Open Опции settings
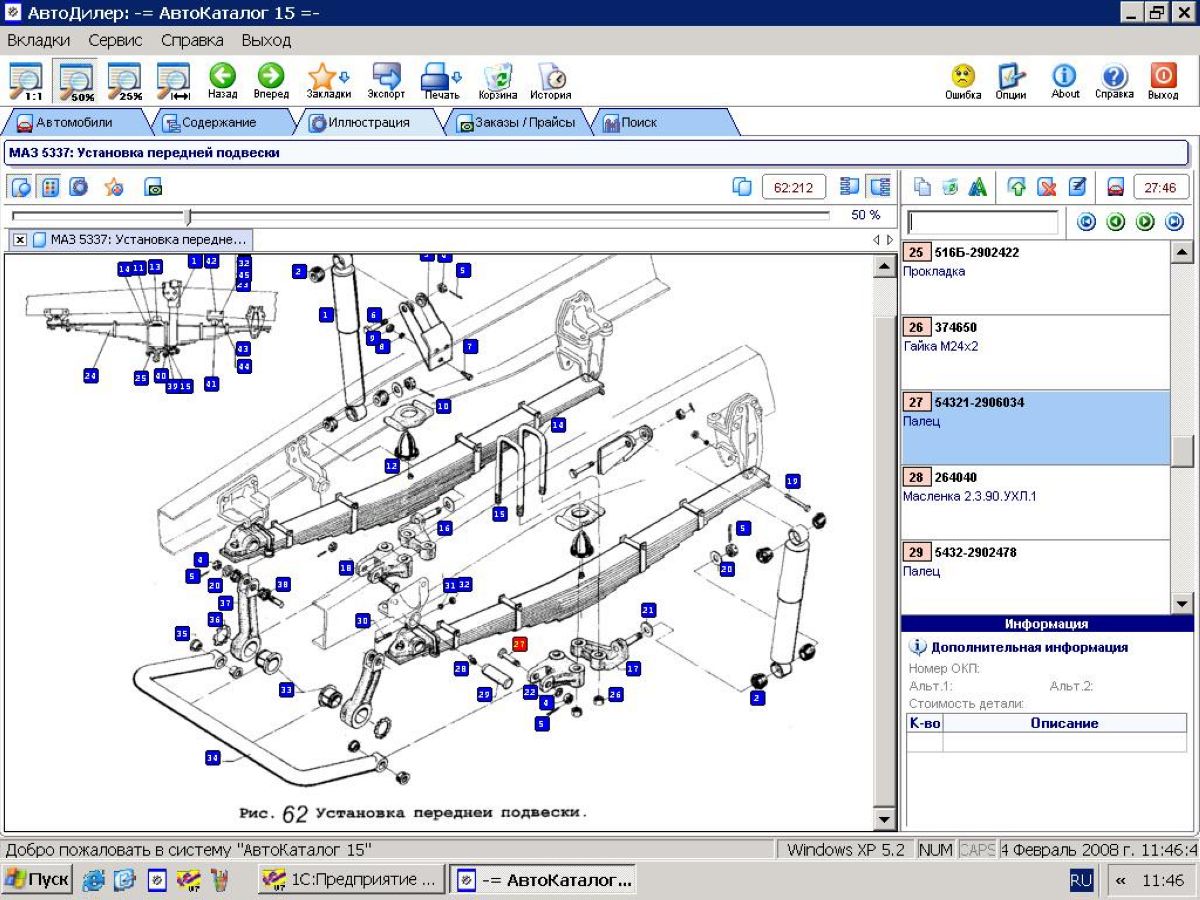Screen dimensions: 1200x900 (1011, 81)
